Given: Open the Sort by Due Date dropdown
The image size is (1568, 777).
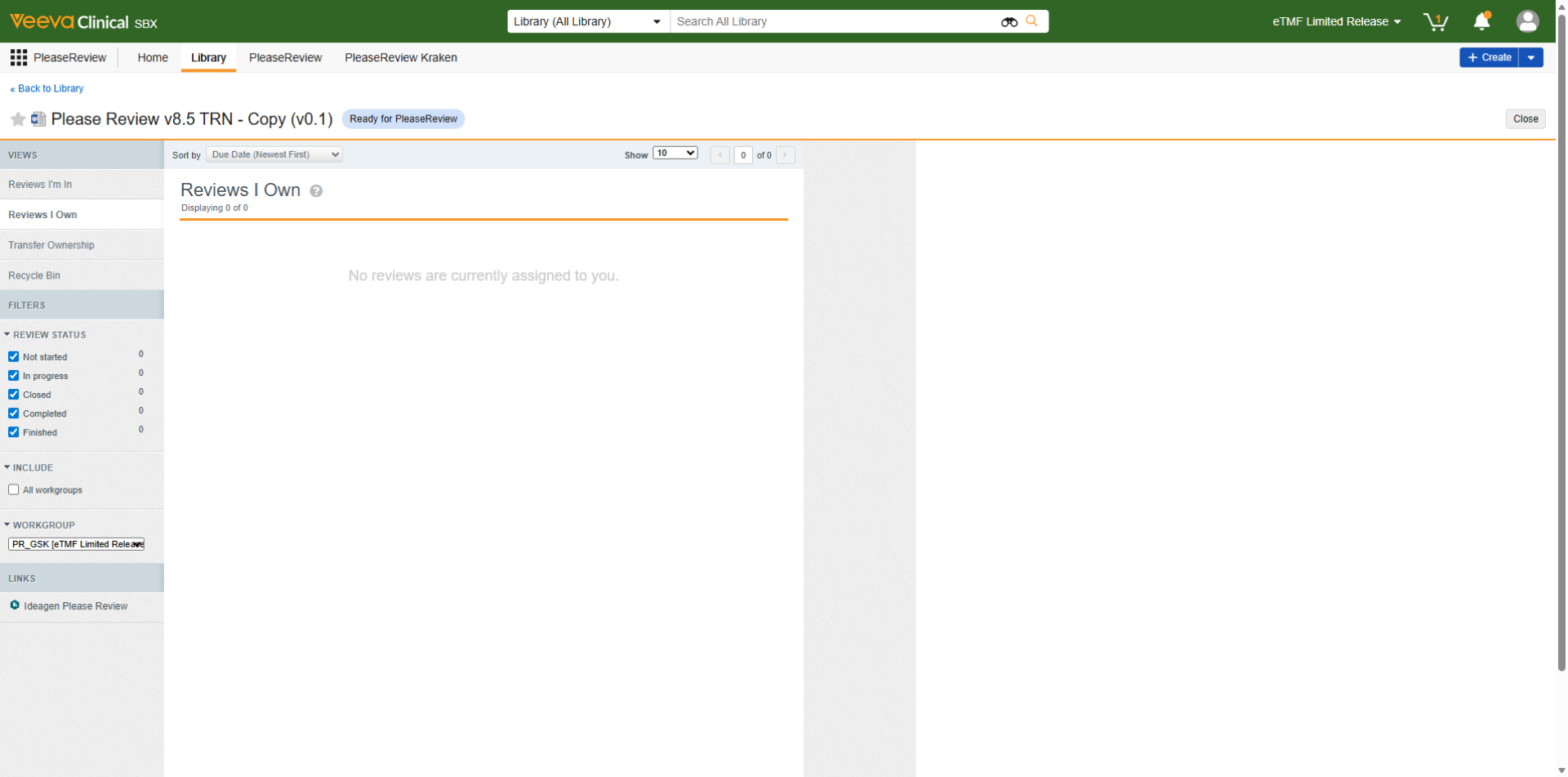Looking at the screenshot, I should point(274,154).
